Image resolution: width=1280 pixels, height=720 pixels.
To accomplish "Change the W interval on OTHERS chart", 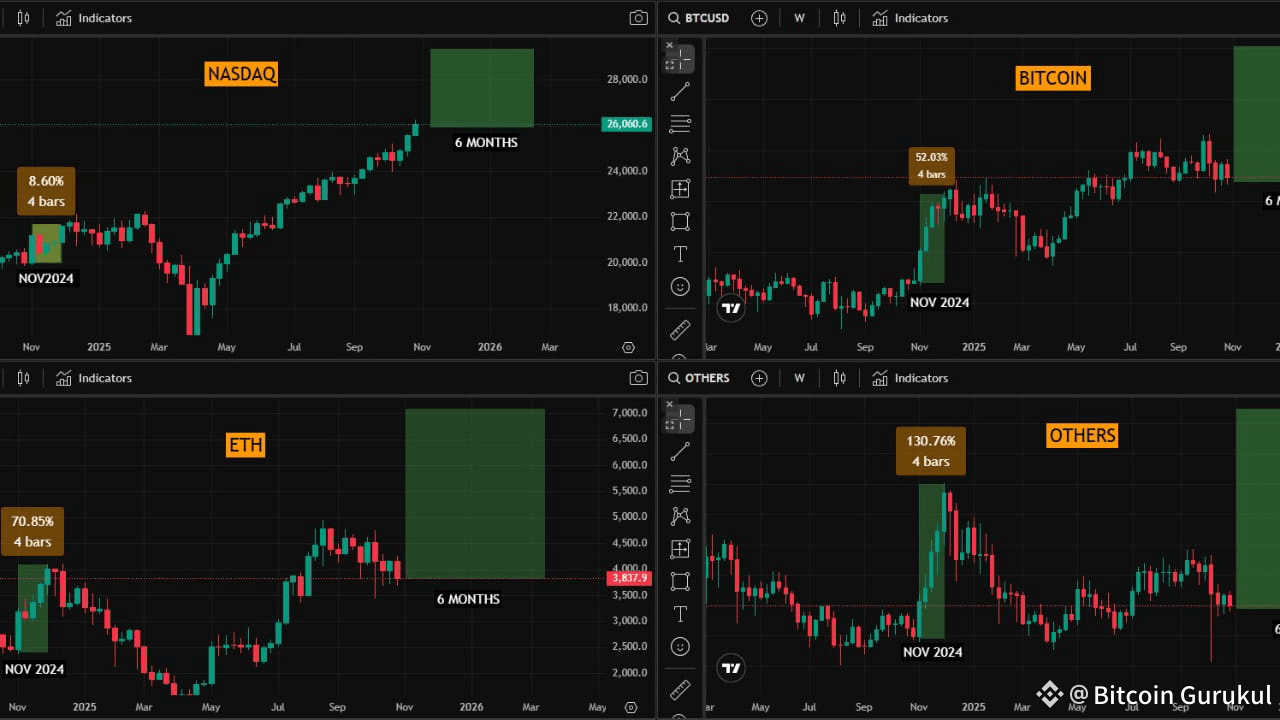I will [799, 378].
